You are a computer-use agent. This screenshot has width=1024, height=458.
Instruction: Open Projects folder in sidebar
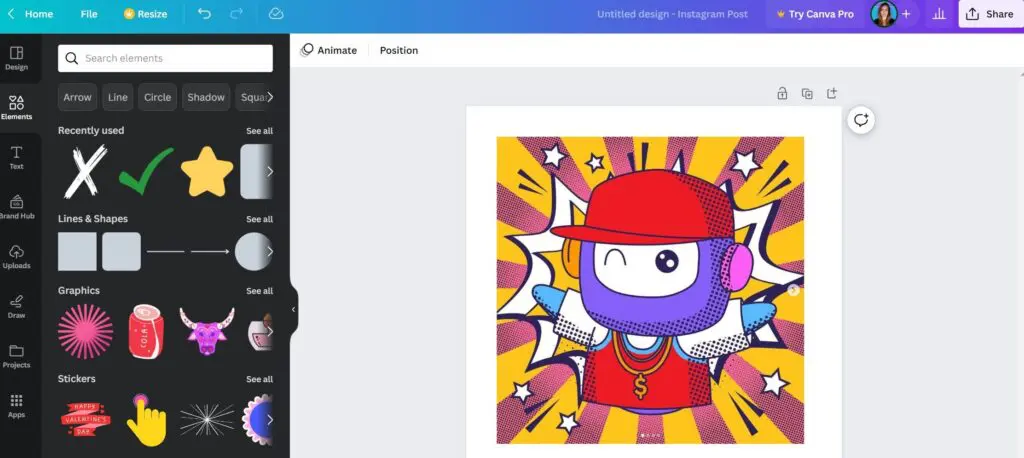(x=16, y=356)
